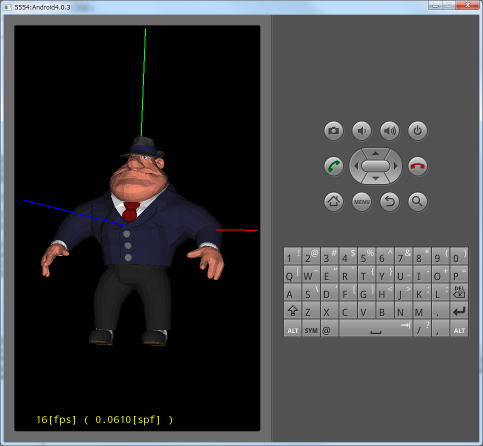Click the Enter return key

coord(459,311)
